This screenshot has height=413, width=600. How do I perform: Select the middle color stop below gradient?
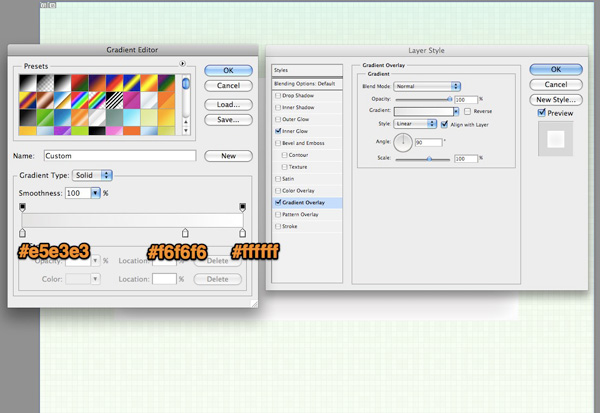185,233
